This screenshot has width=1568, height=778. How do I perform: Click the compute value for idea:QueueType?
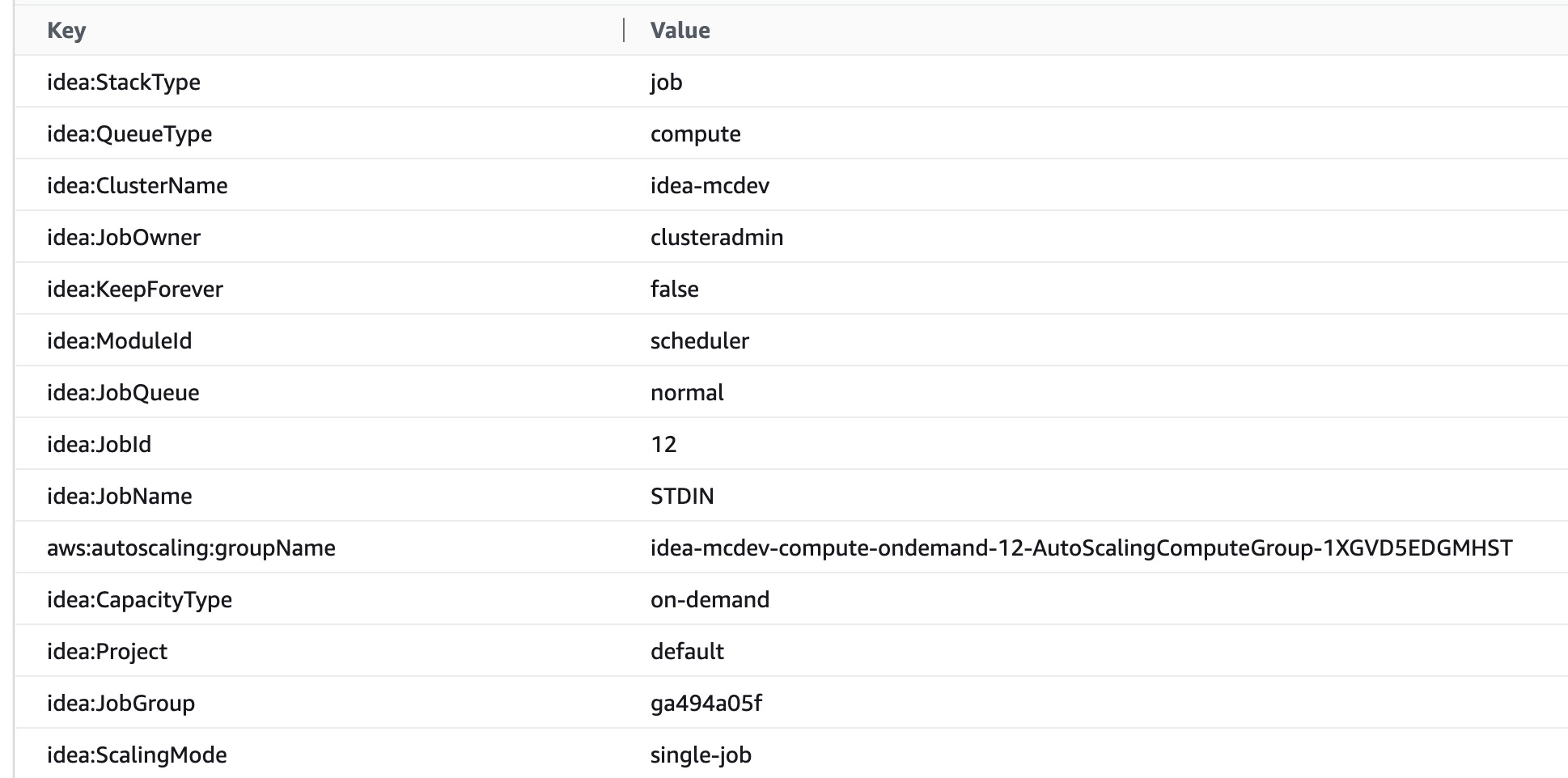click(695, 134)
